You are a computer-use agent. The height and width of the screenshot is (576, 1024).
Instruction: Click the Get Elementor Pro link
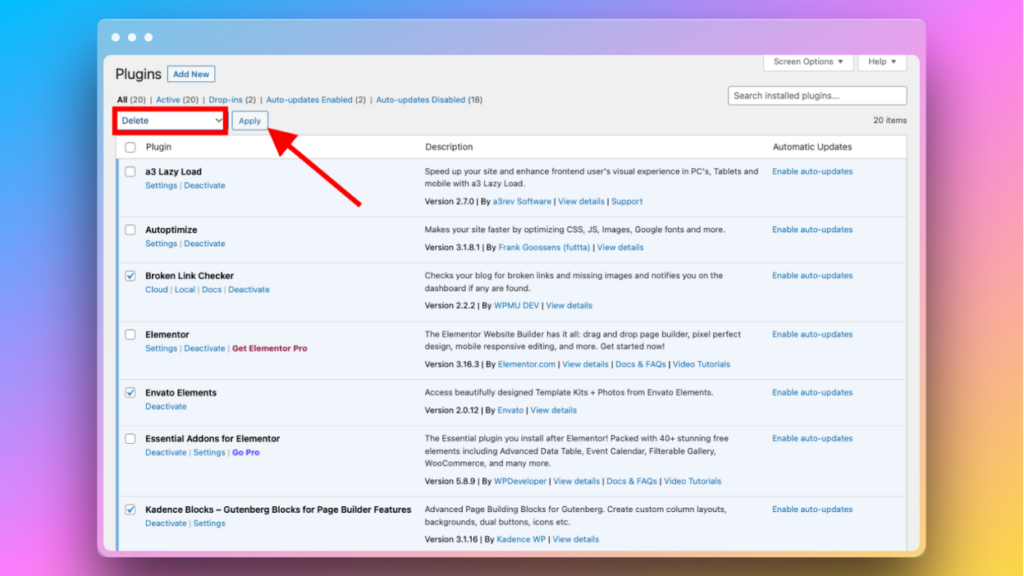pyautogui.click(x=270, y=348)
